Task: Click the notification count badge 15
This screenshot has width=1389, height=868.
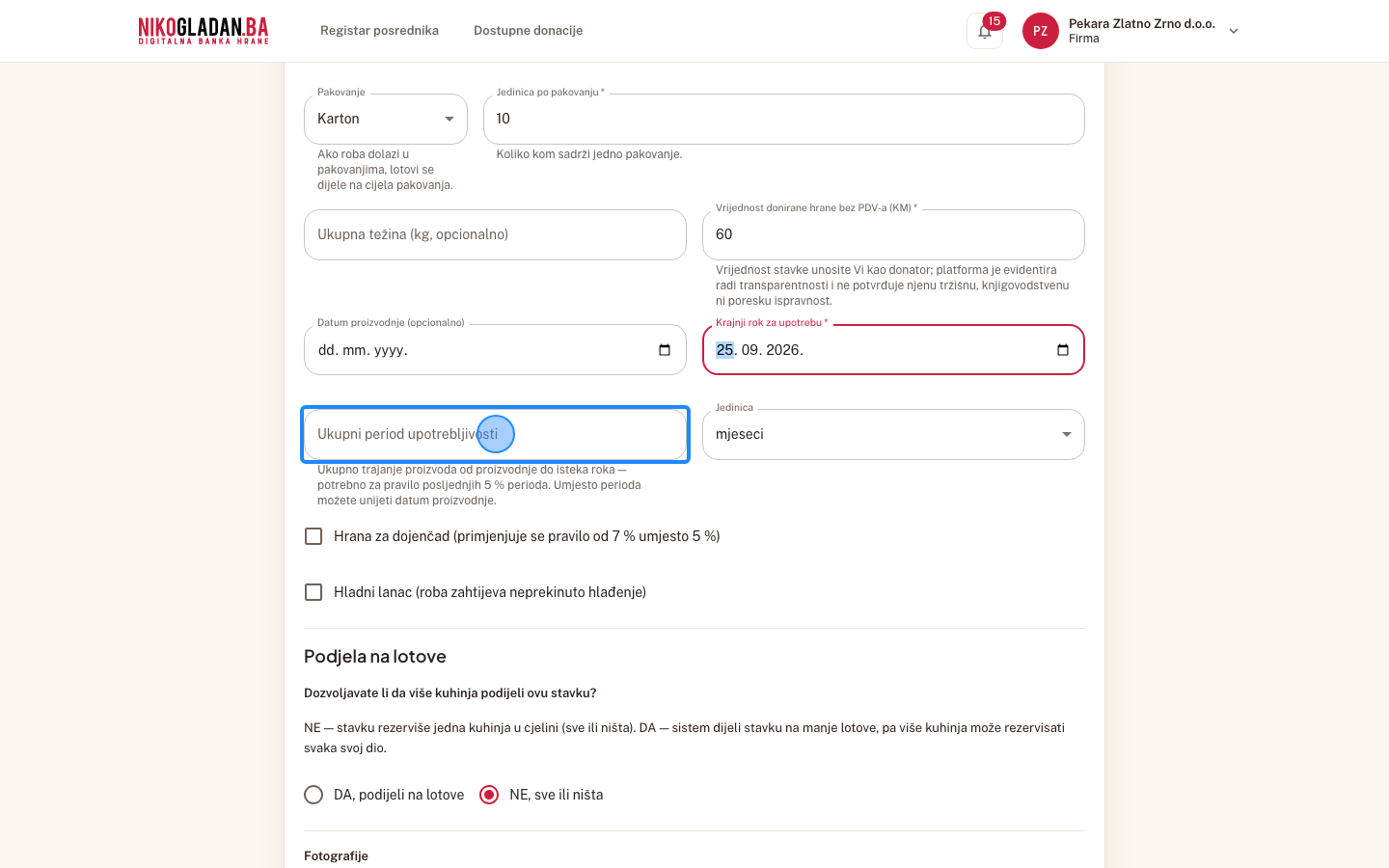Action: pyautogui.click(x=994, y=21)
